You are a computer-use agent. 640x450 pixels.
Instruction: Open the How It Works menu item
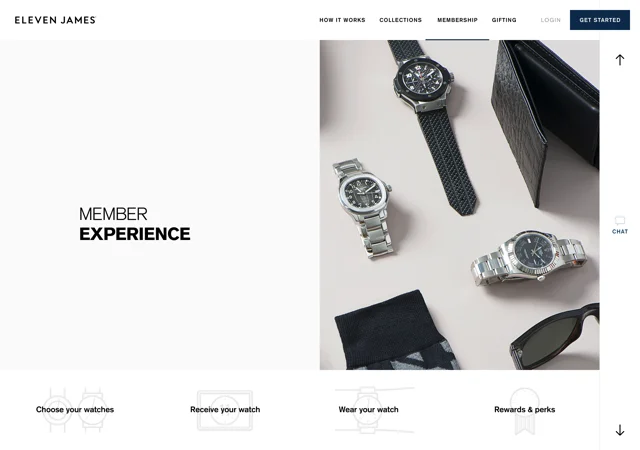[x=342, y=20]
